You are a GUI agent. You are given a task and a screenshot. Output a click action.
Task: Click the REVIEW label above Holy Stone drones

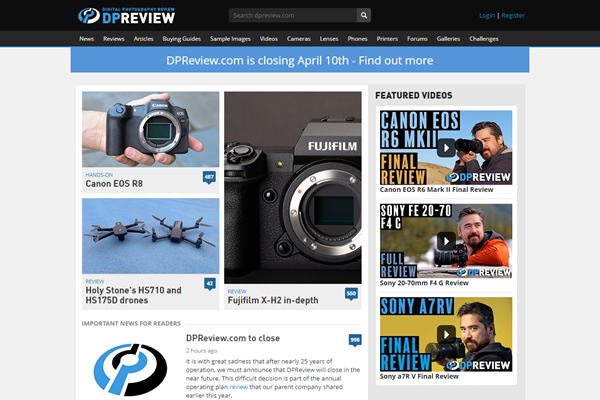[95, 281]
